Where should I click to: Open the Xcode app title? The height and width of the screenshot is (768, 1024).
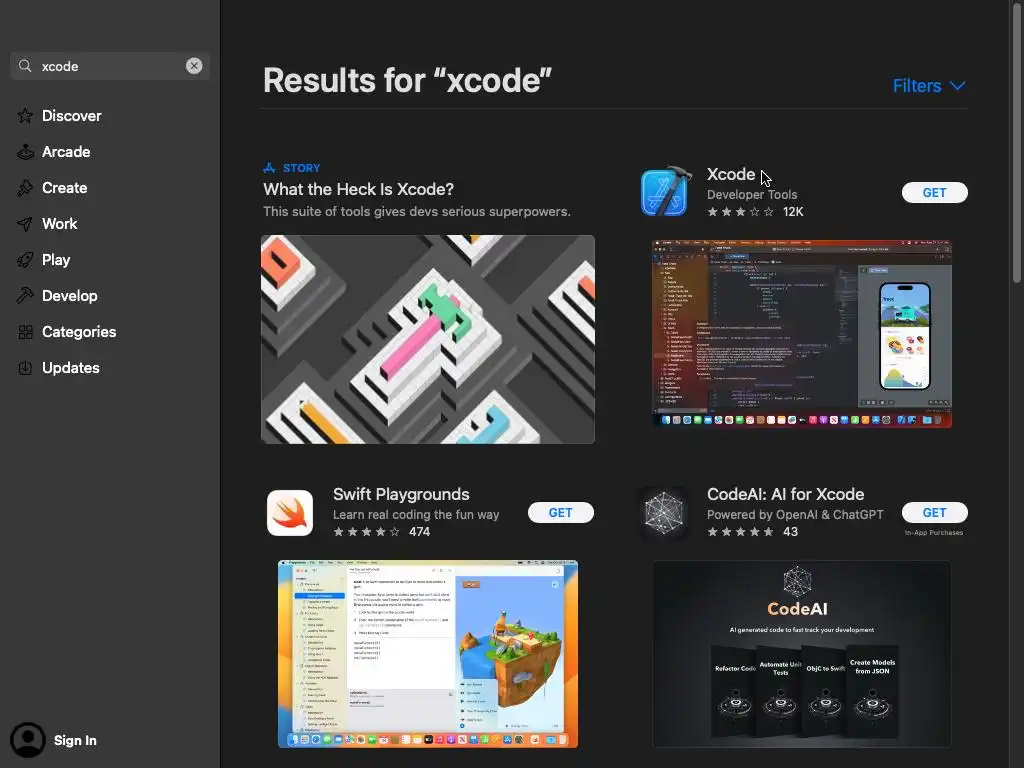point(731,174)
